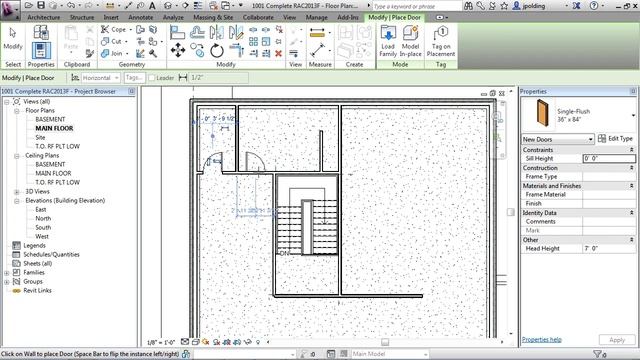The height and width of the screenshot is (360, 640).
Task: Toggle the Properties palette button in ribbon
Action: (x=41, y=51)
